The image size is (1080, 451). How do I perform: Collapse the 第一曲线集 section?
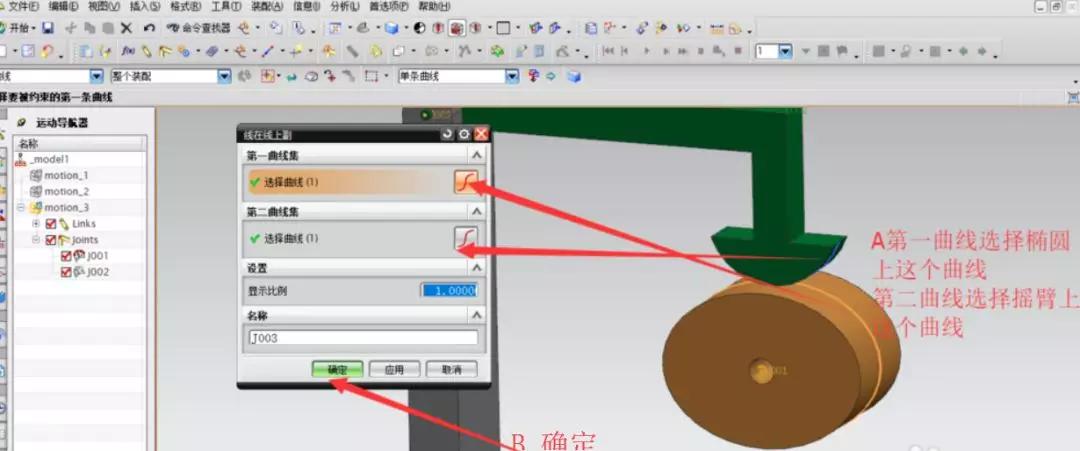[476, 156]
